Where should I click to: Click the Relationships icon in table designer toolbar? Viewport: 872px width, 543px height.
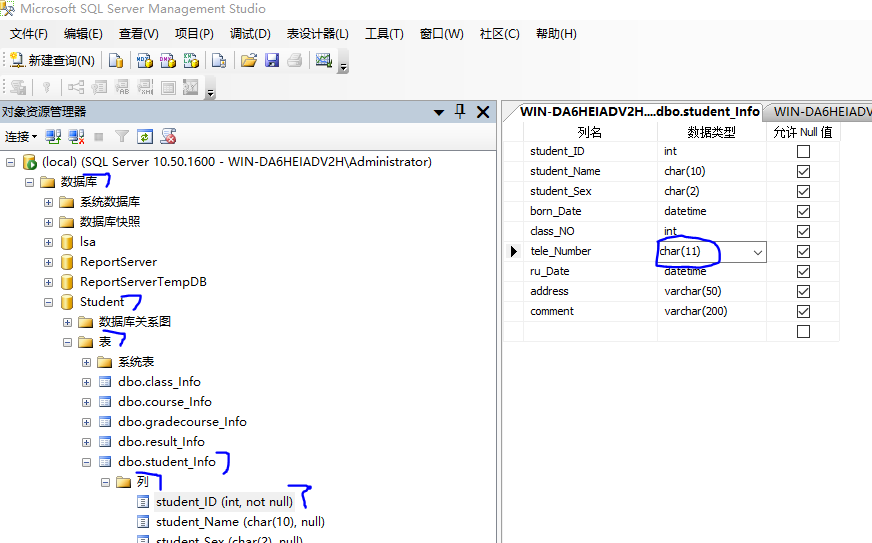76,87
